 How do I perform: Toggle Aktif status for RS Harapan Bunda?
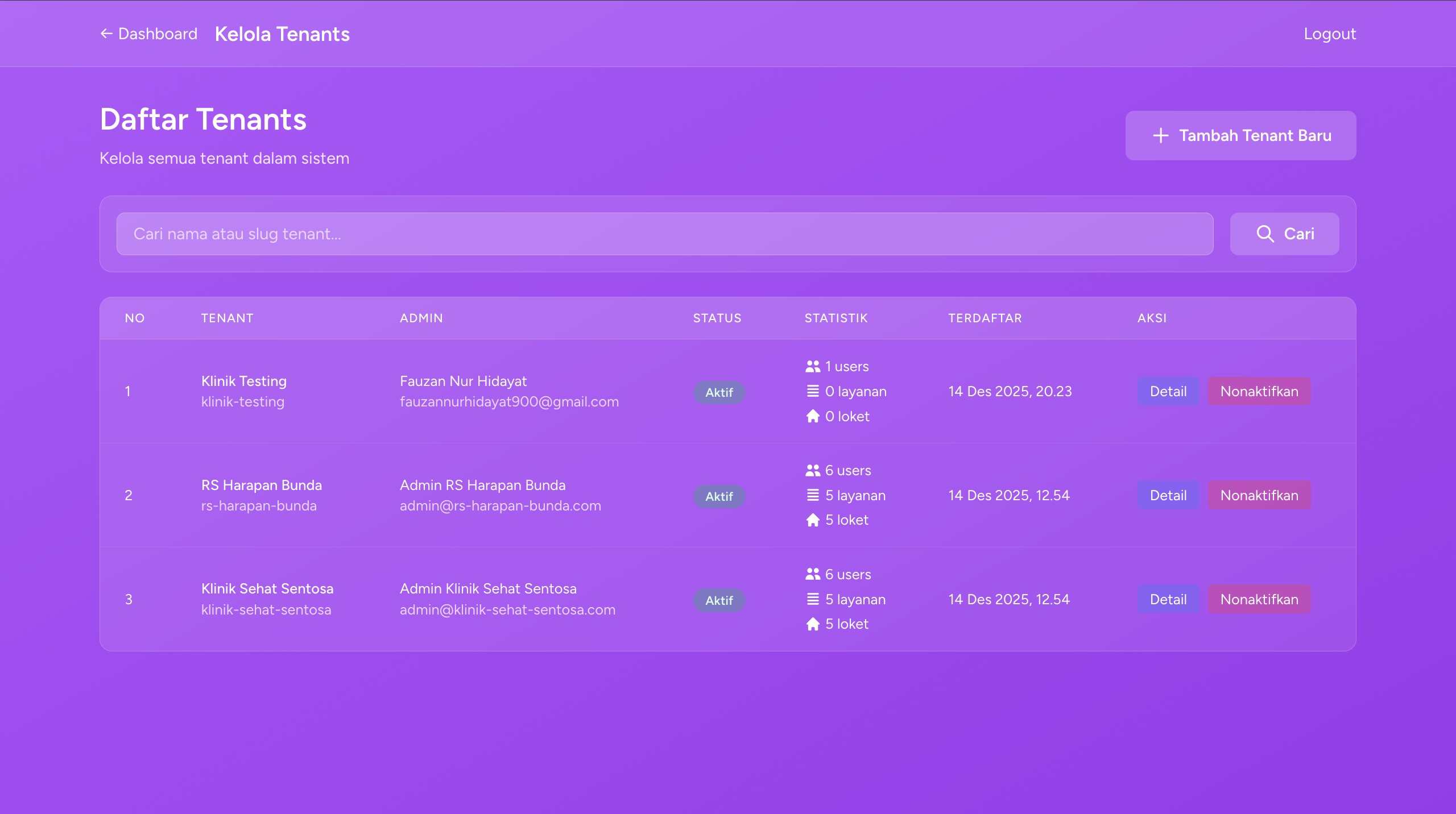tap(719, 496)
